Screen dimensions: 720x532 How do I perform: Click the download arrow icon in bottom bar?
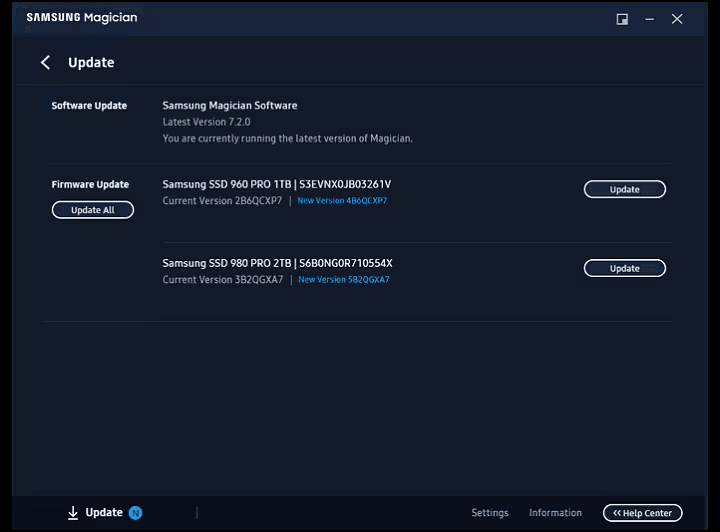(x=73, y=513)
